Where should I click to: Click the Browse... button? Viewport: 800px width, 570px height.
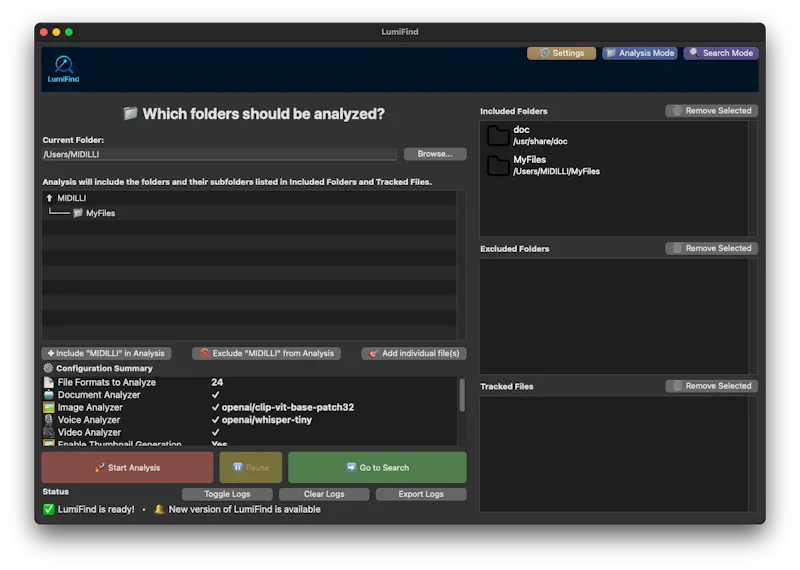(x=435, y=154)
